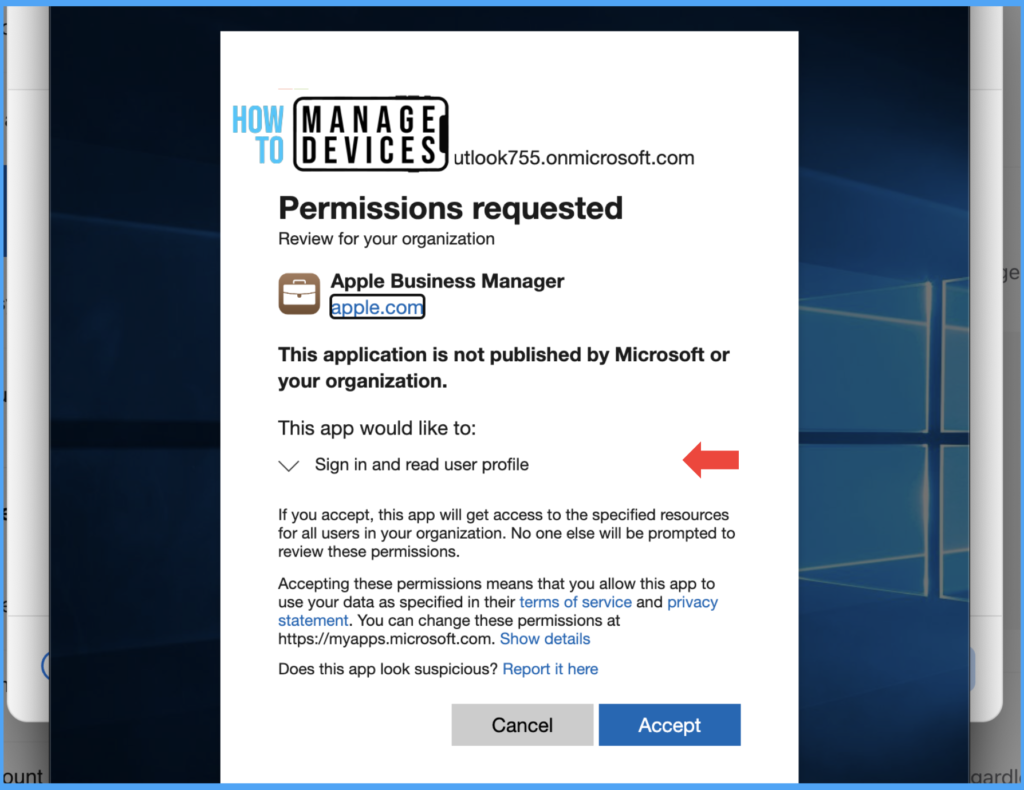
Task: Open the terms of service link
Action: [x=575, y=602]
